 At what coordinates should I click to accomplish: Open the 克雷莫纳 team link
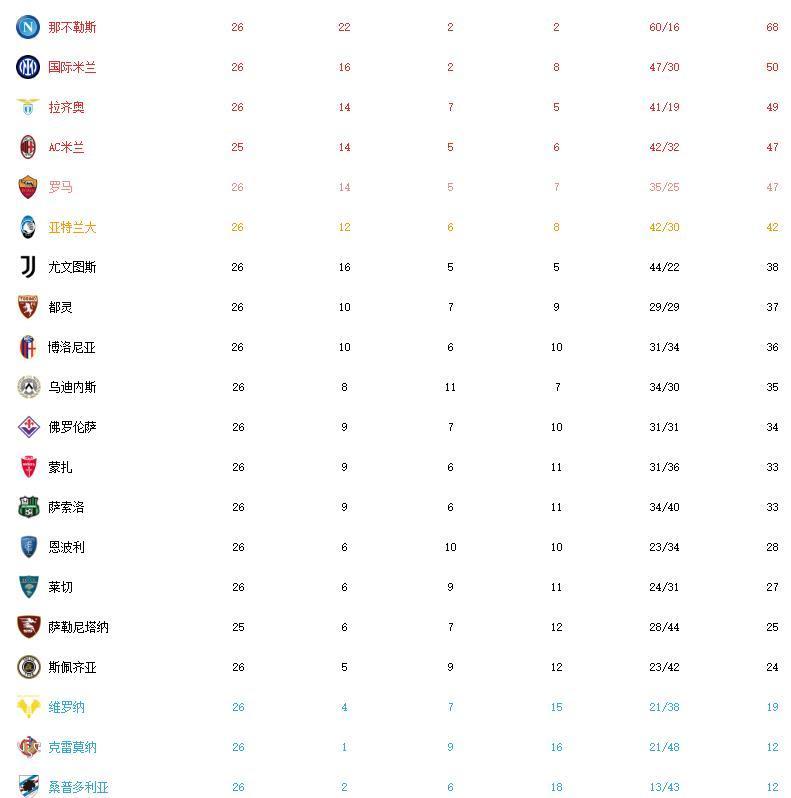tap(72, 747)
